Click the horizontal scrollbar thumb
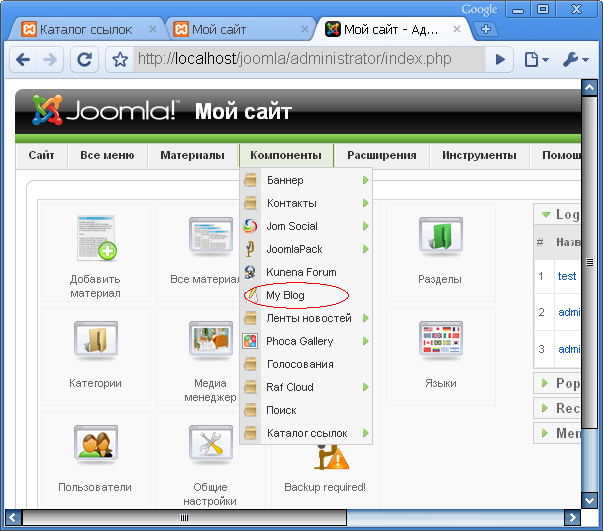The height and width of the screenshot is (531, 603). [x=184, y=518]
